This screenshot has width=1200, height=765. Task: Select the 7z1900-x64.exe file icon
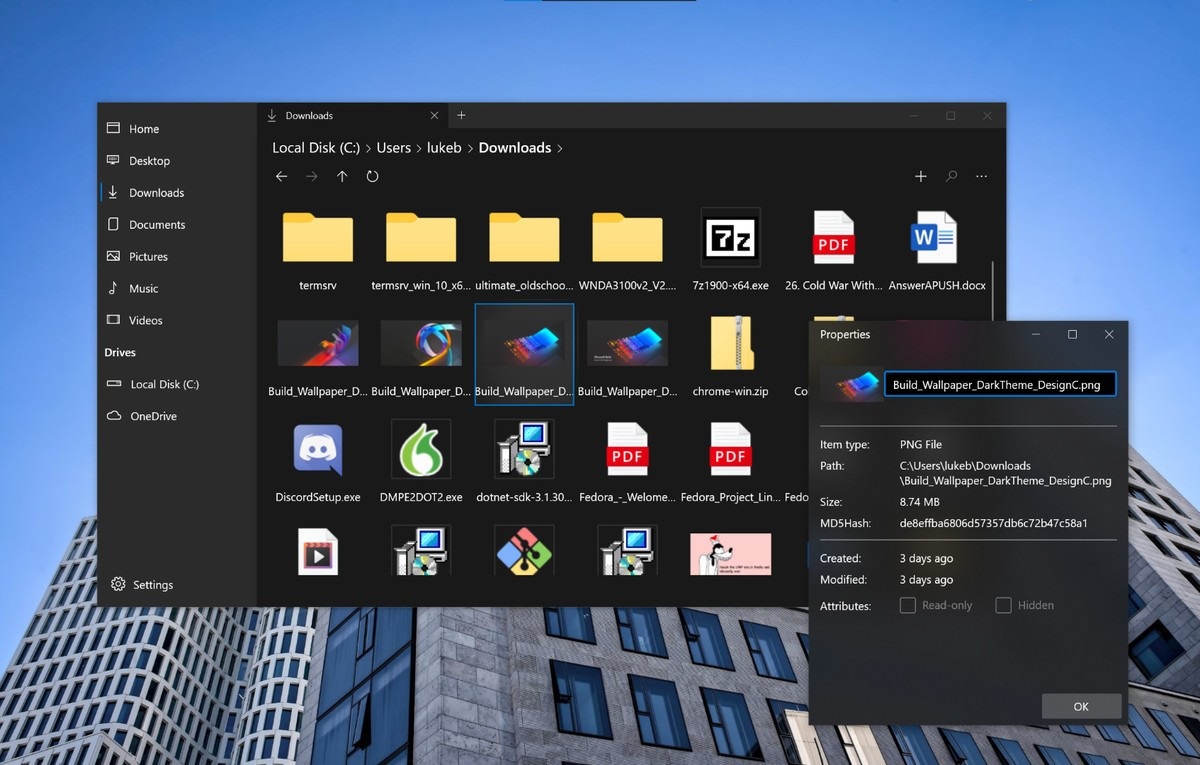(x=730, y=238)
